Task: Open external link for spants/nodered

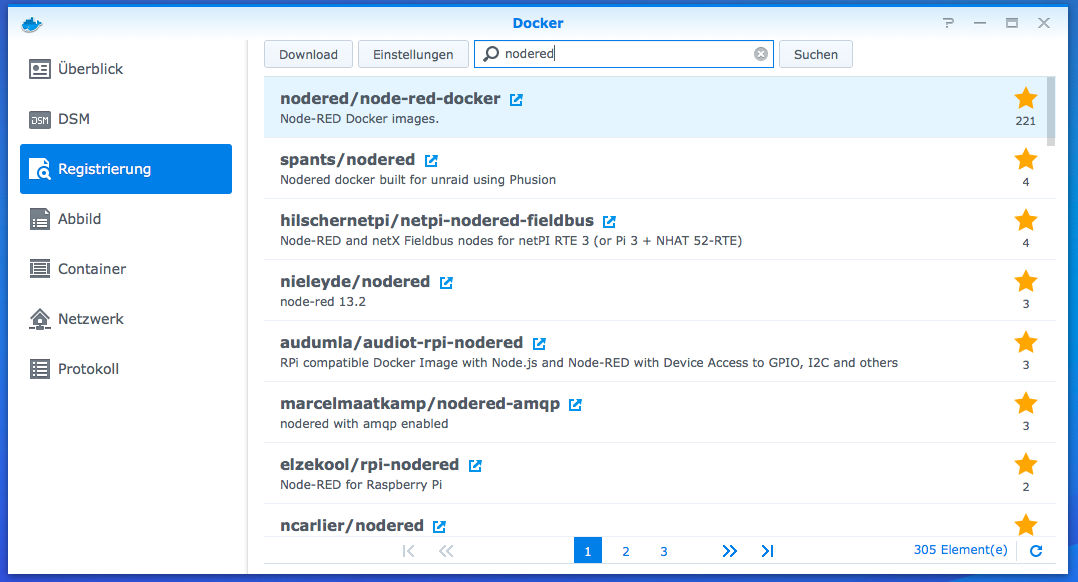Action: [x=431, y=161]
